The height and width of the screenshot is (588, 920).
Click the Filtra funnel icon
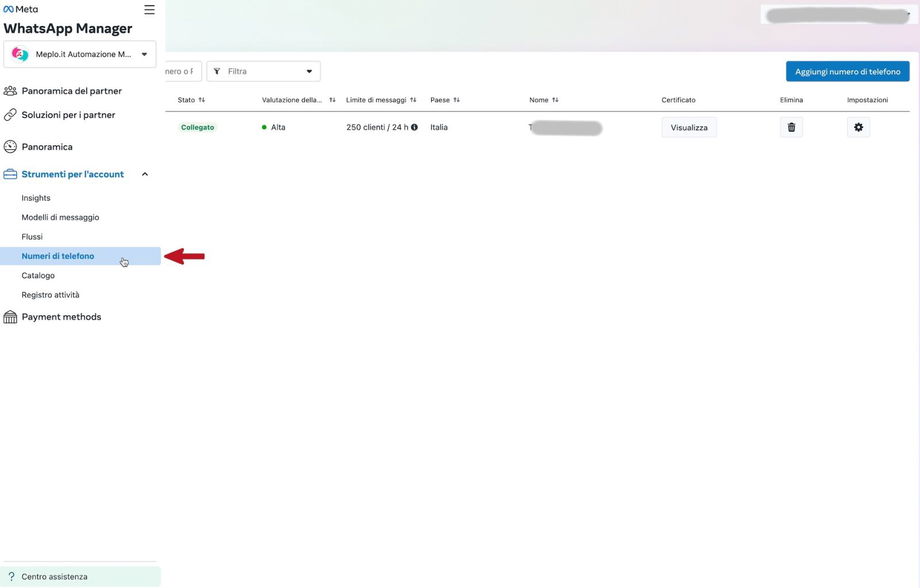pos(217,71)
